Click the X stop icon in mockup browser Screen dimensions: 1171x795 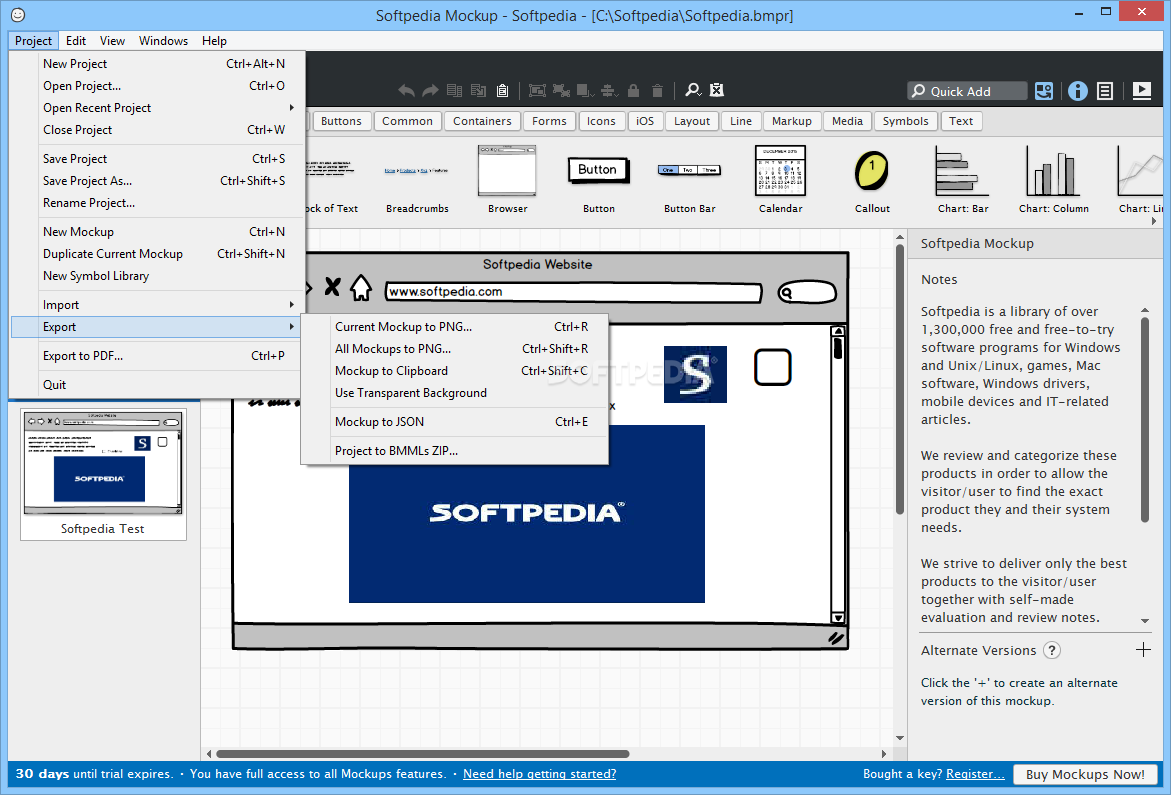(332, 287)
